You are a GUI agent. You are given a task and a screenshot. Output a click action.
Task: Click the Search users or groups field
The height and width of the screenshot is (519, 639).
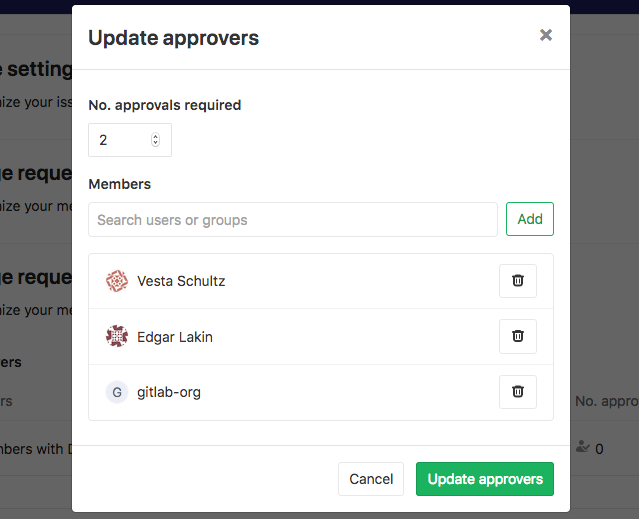(292, 220)
